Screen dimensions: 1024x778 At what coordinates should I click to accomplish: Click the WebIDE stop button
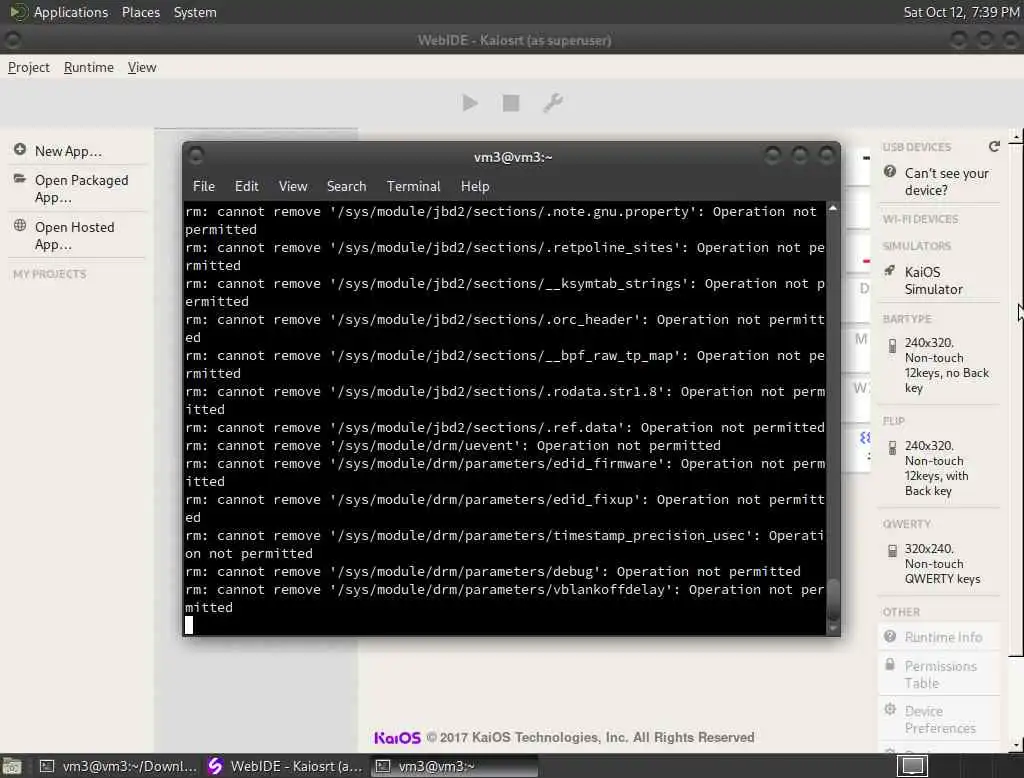coord(511,103)
